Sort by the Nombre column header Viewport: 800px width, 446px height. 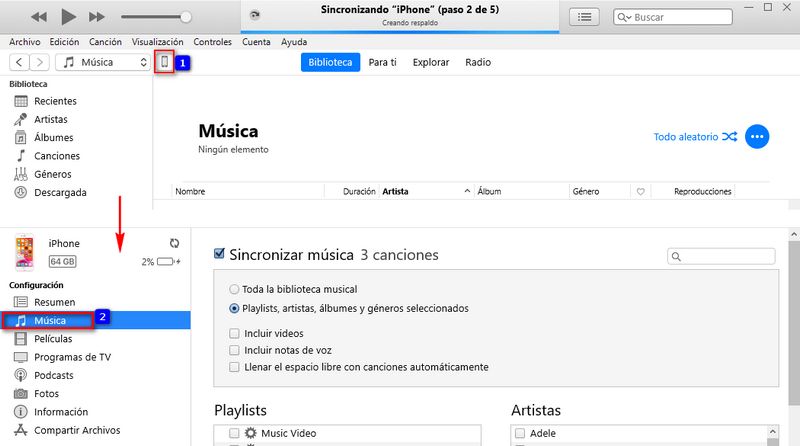(x=190, y=191)
